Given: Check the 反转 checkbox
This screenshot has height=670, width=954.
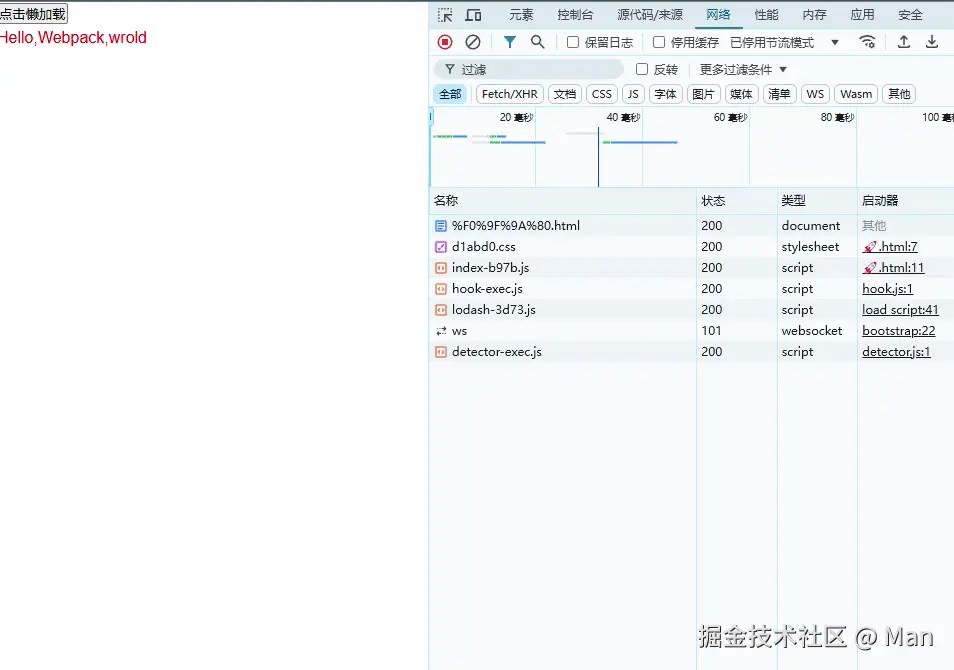Looking at the screenshot, I should [x=641, y=69].
